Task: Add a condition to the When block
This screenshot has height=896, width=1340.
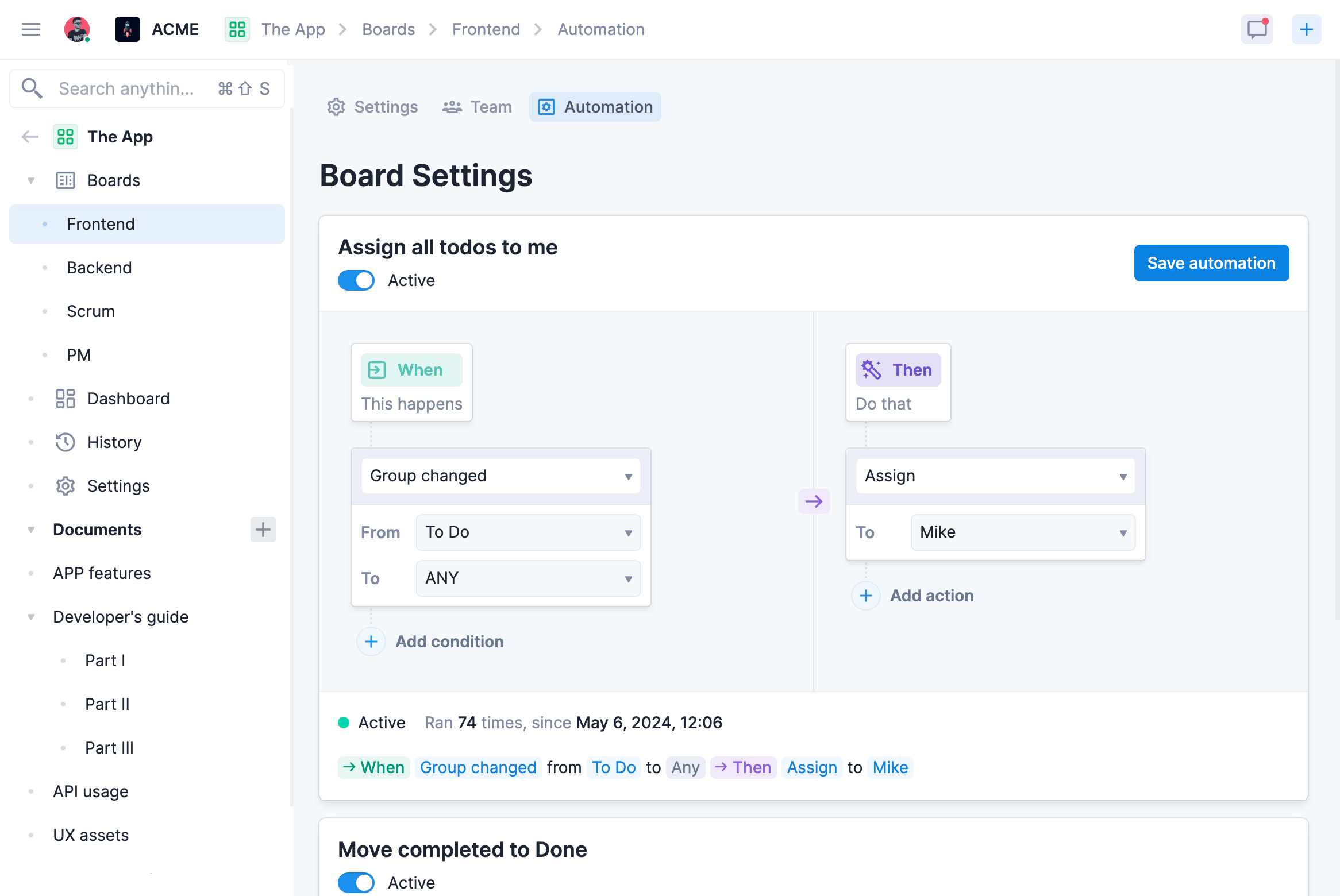Action: coord(431,642)
